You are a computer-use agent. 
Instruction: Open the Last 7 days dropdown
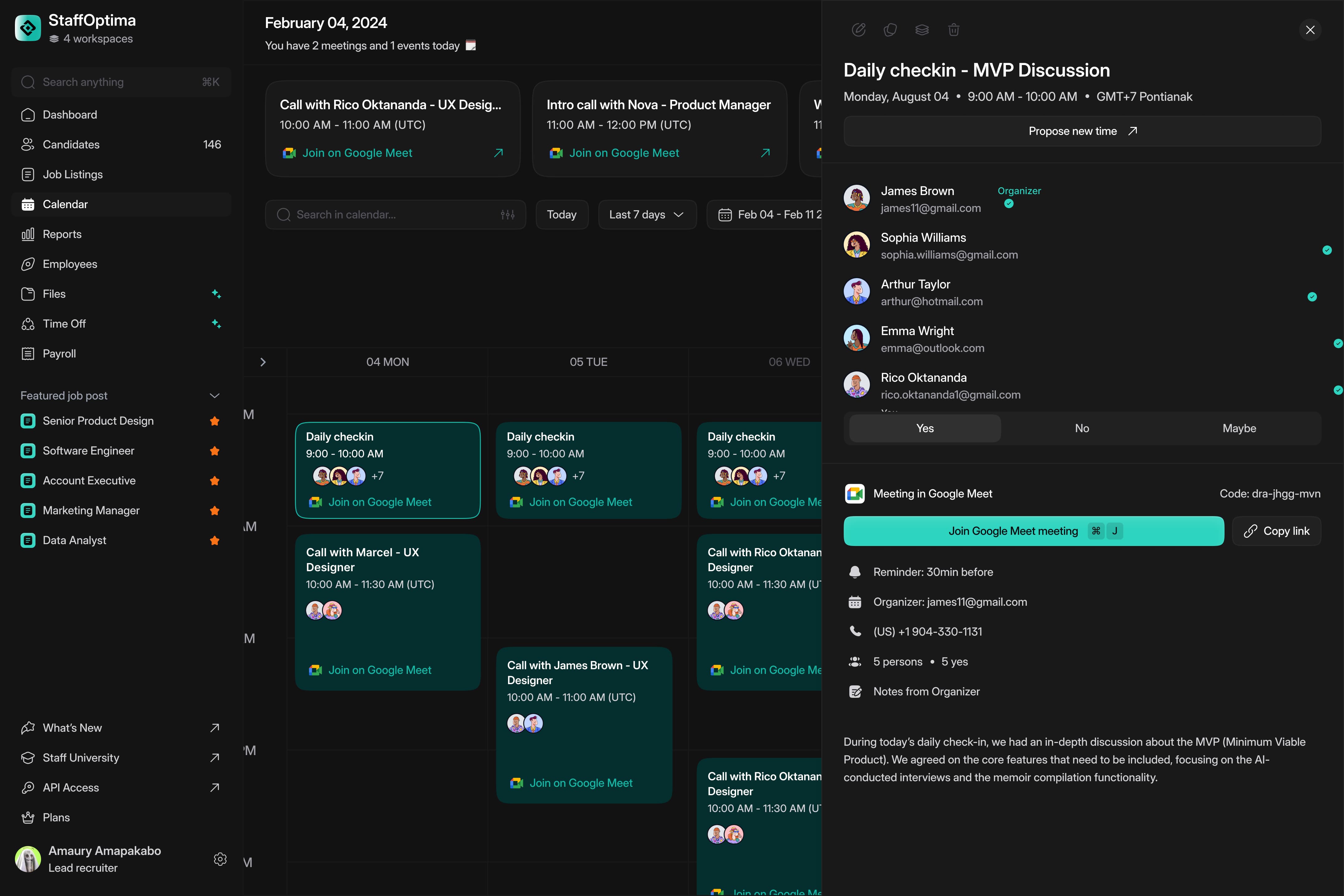point(647,215)
